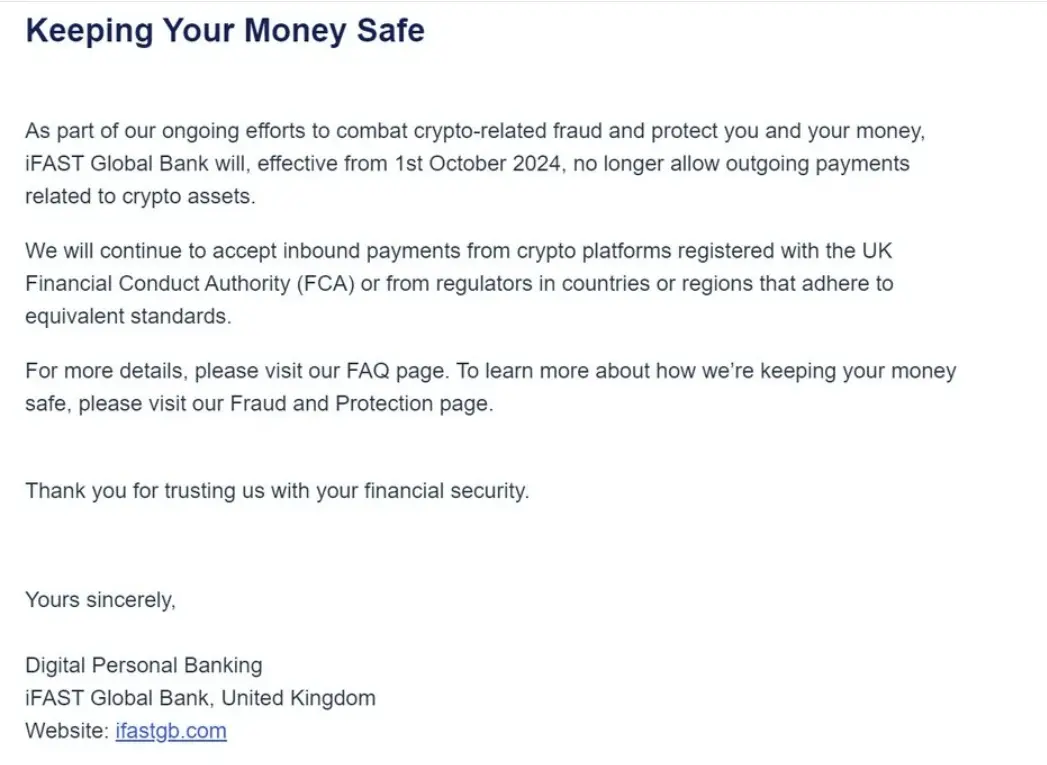
Task: Click the "Fraud and Protection page" text
Action: tap(361, 405)
